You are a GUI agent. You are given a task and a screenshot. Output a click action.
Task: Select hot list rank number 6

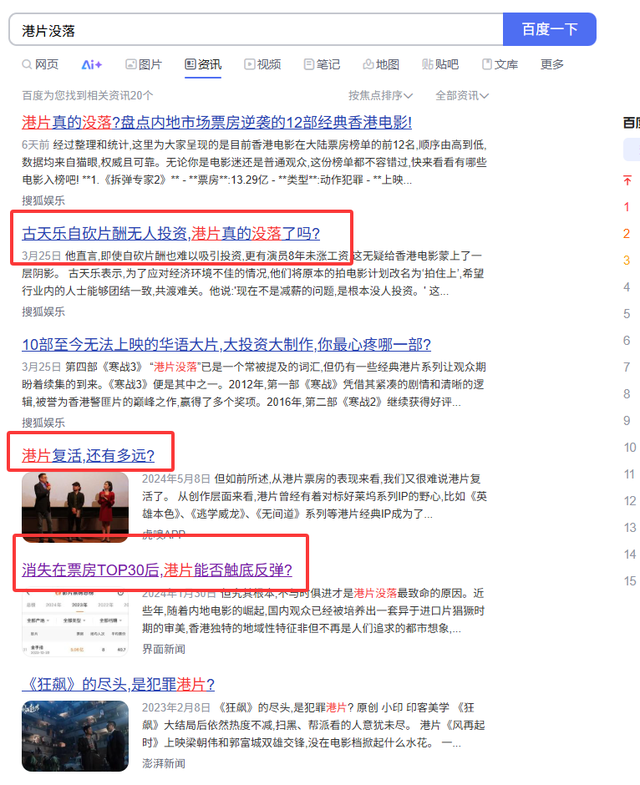(626, 340)
